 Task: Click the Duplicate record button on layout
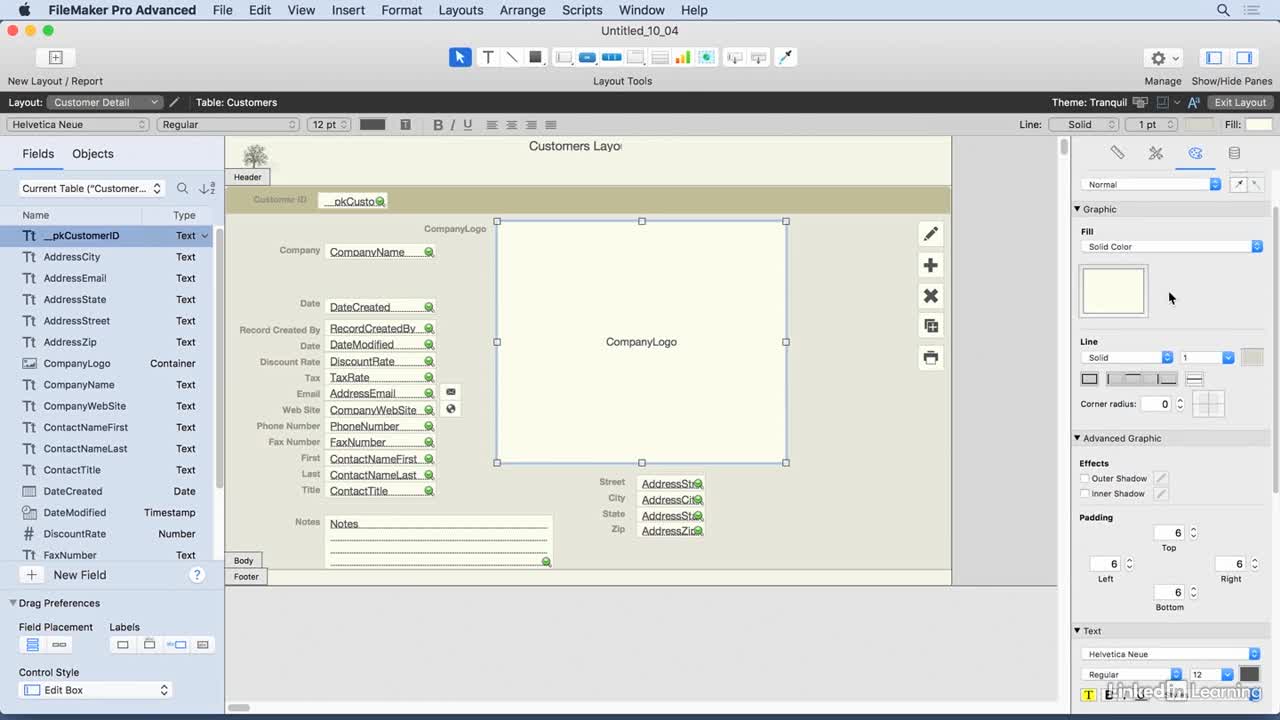pos(930,326)
